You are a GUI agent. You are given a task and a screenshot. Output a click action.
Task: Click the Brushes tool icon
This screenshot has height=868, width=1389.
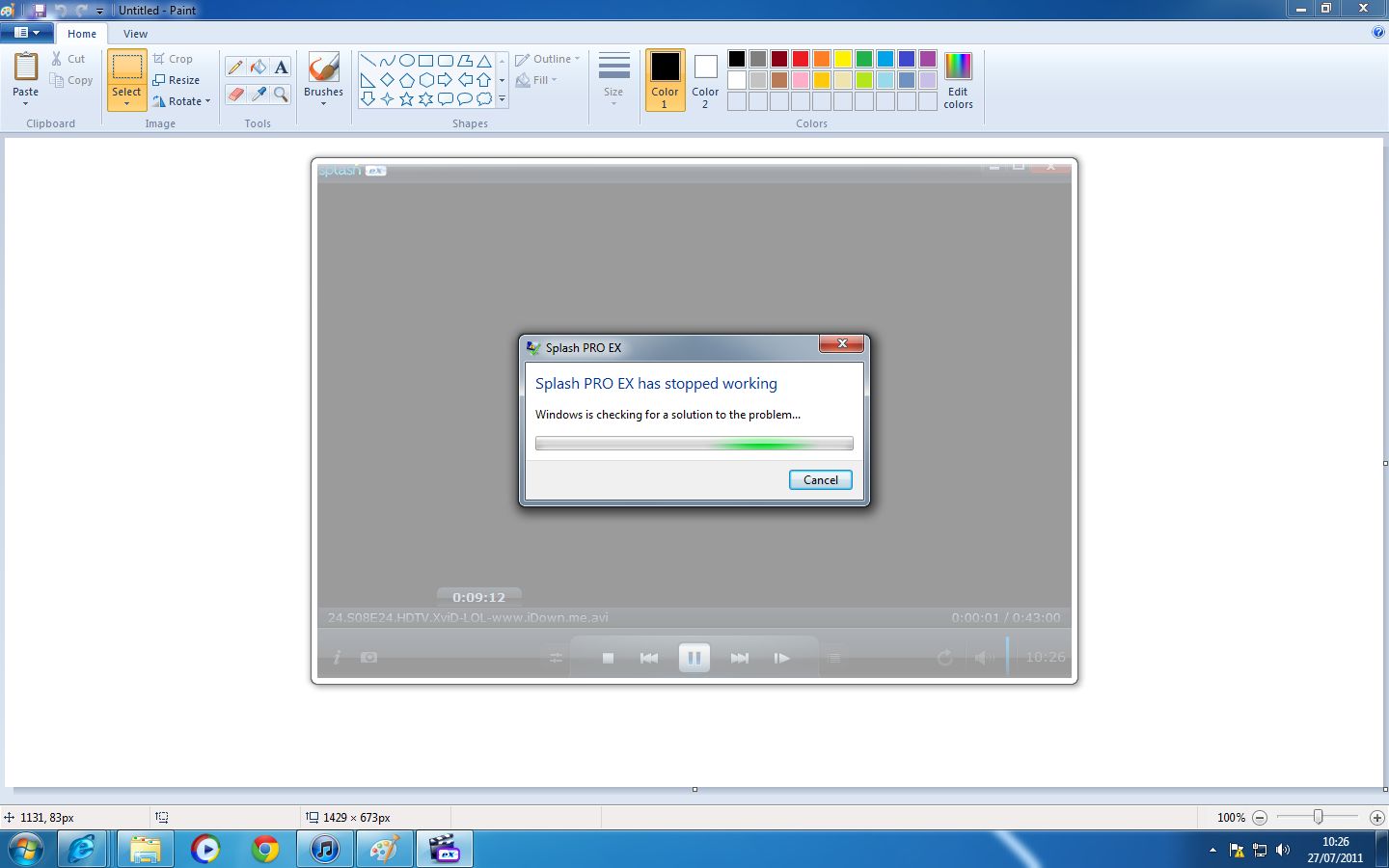pyautogui.click(x=323, y=67)
